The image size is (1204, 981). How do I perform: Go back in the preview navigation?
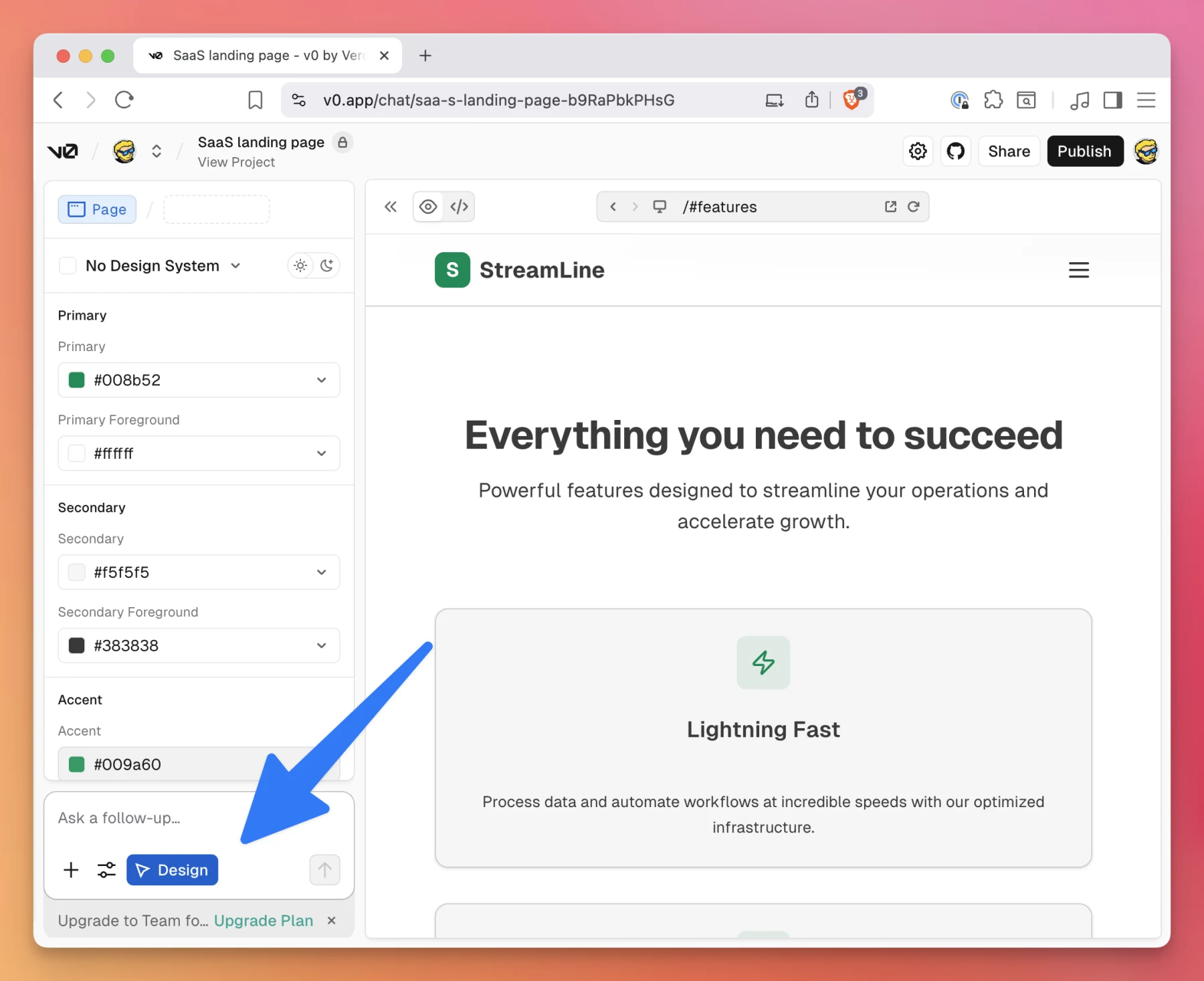[613, 207]
